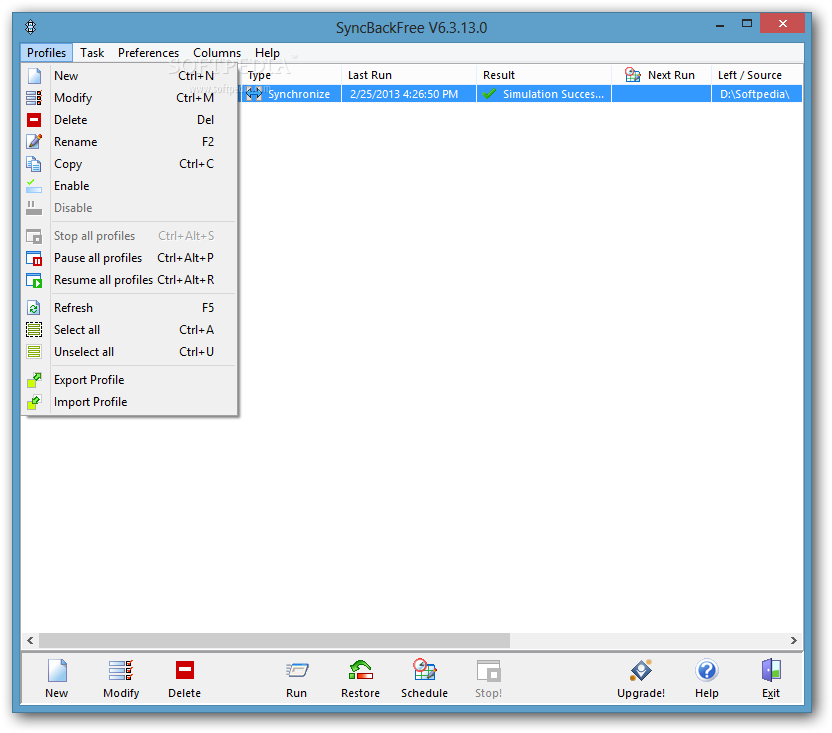Image resolution: width=832 pixels, height=733 pixels.
Task: Click the green checkmark in Result cell
Action: point(489,94)
